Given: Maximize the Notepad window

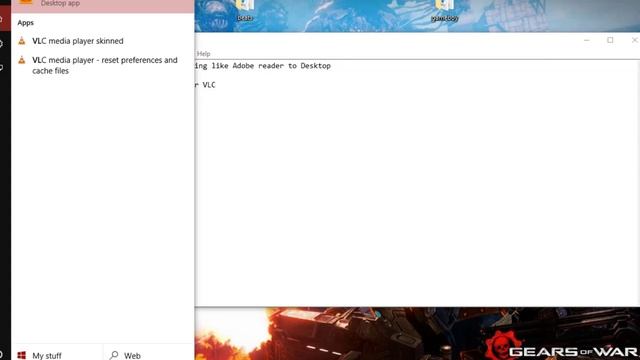Looking at the screenshot, I should coord(610,40).
